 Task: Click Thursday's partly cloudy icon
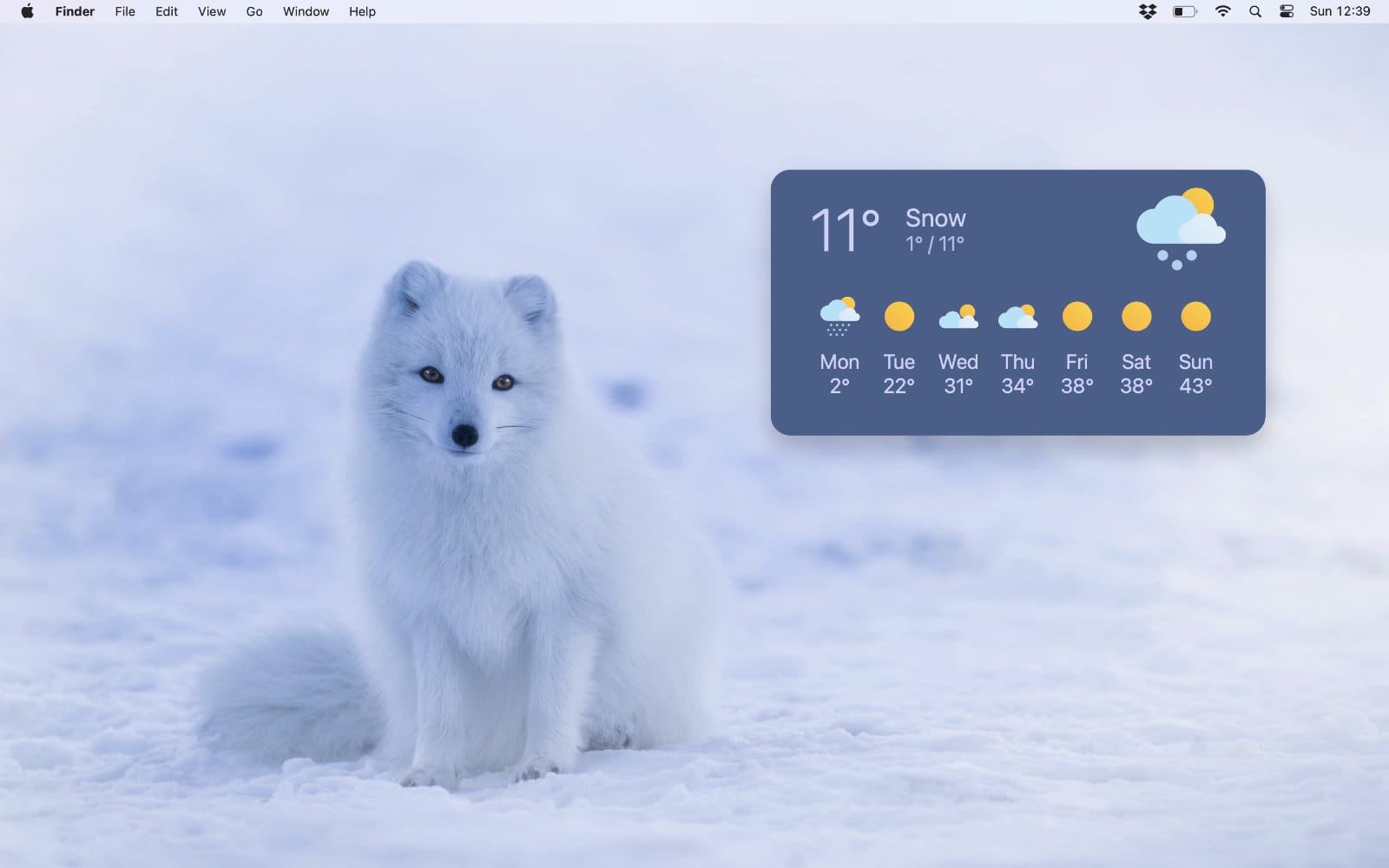click(1017, 317)
